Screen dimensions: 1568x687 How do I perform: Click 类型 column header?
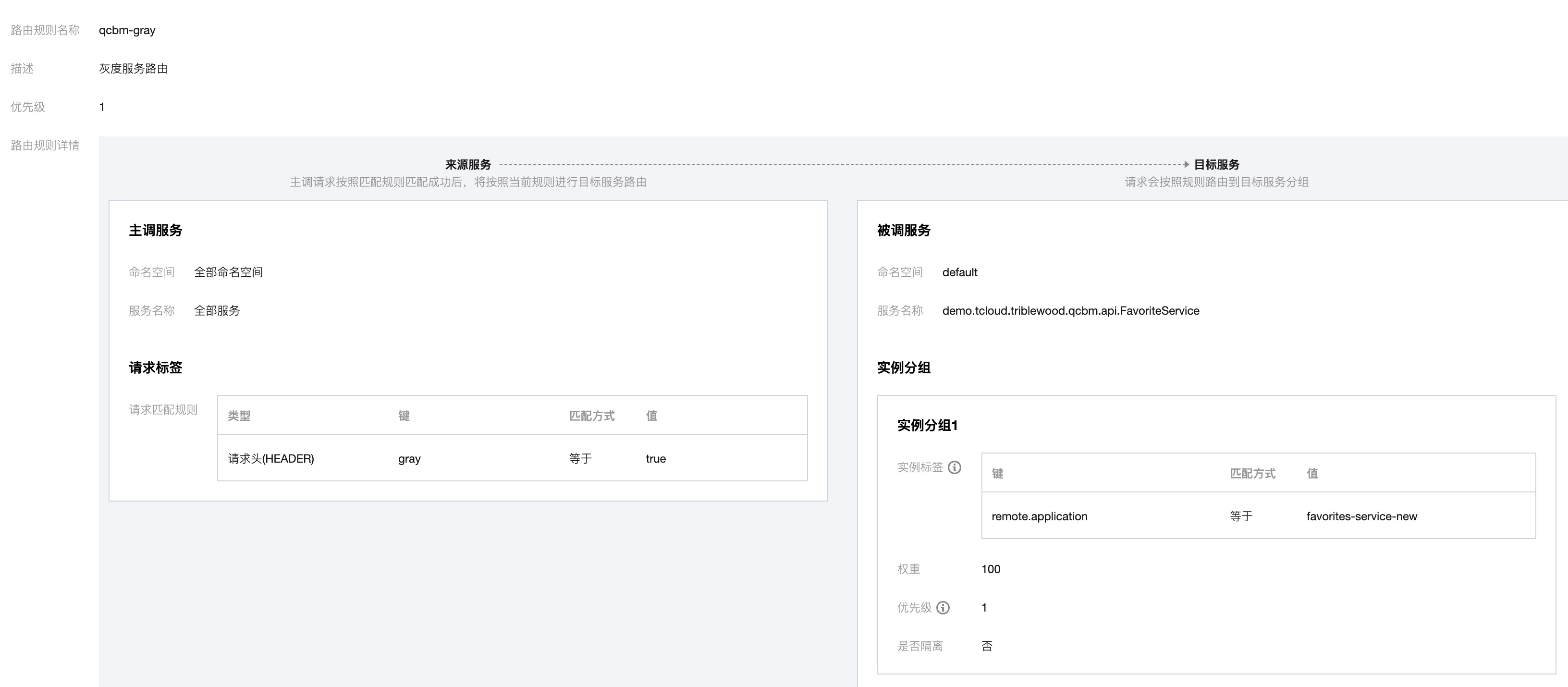click(239, 416)
